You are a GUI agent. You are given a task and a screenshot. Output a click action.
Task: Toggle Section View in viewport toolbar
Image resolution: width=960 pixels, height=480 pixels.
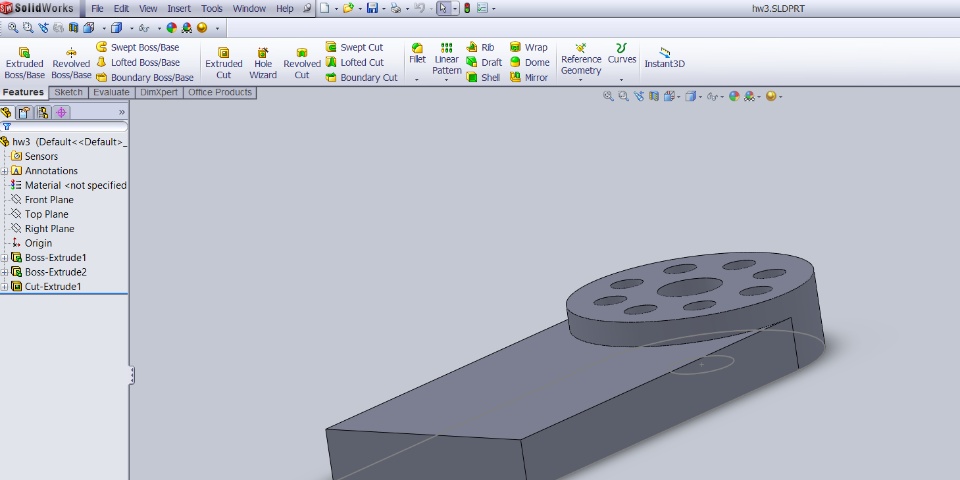[x=654, y=96]
